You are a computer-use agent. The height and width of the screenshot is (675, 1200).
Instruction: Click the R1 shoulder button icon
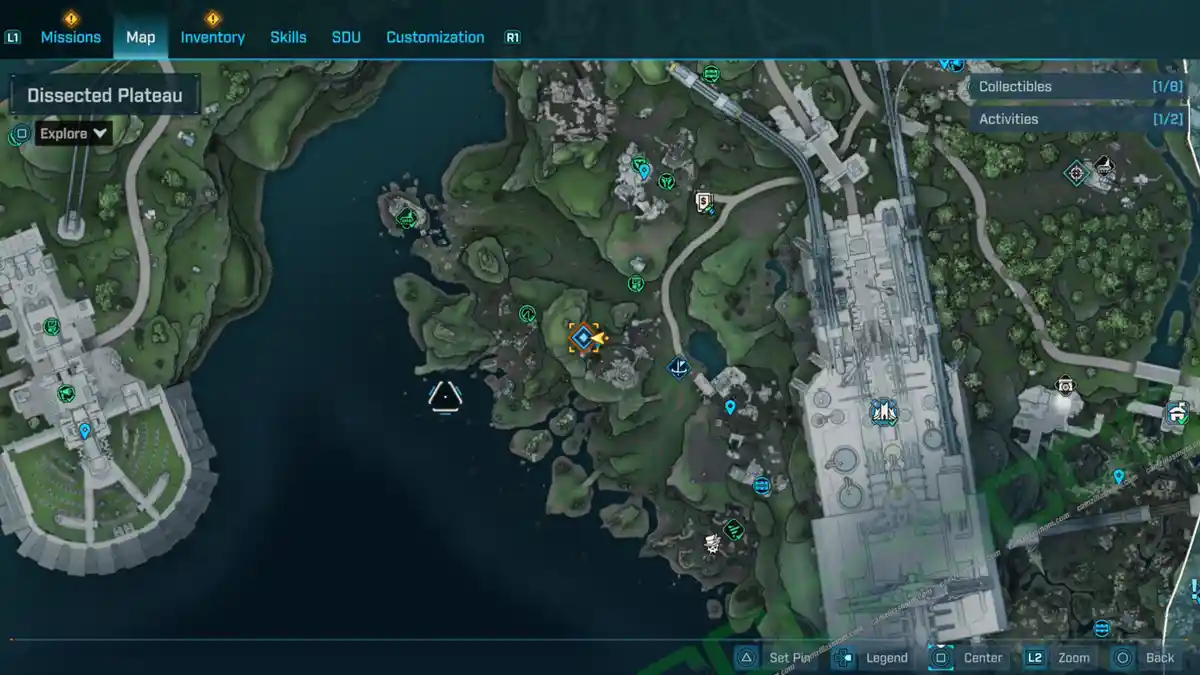point(512,37)
